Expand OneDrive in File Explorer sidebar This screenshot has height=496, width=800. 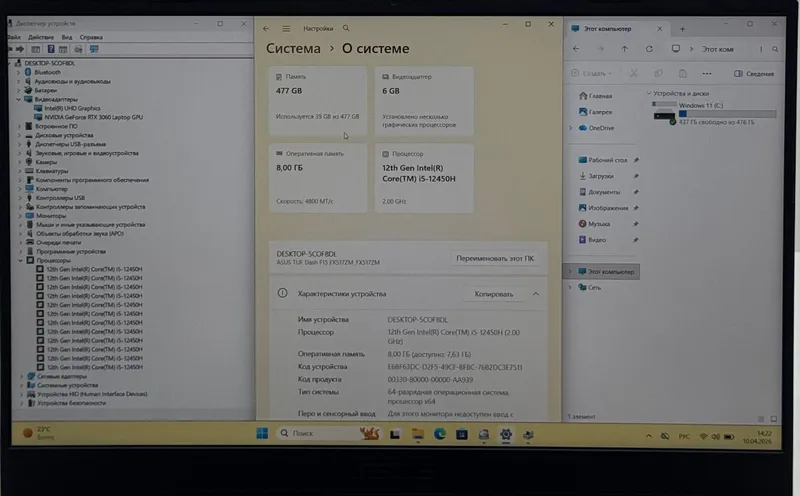570,128
